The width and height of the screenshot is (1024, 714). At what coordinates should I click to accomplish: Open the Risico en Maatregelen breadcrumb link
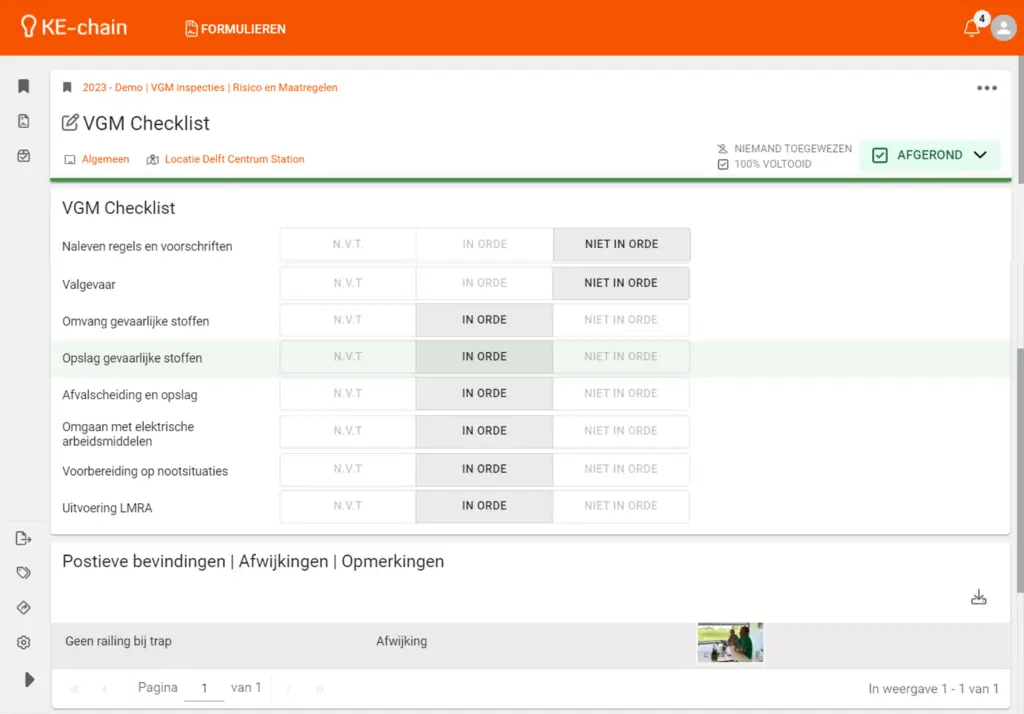pyautogui.click(x=285, y=88)
